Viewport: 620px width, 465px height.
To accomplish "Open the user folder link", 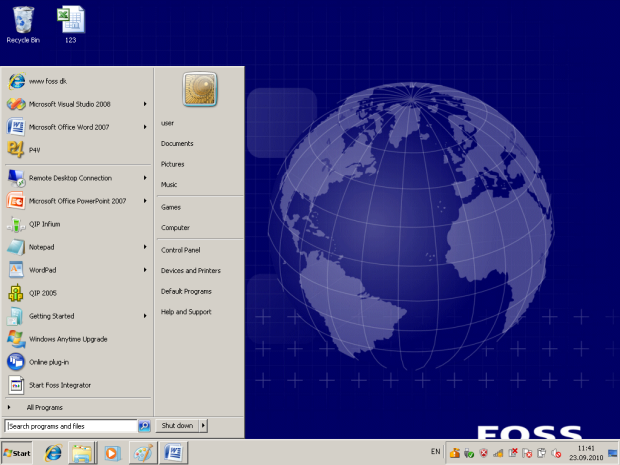I will click(167, 123).
